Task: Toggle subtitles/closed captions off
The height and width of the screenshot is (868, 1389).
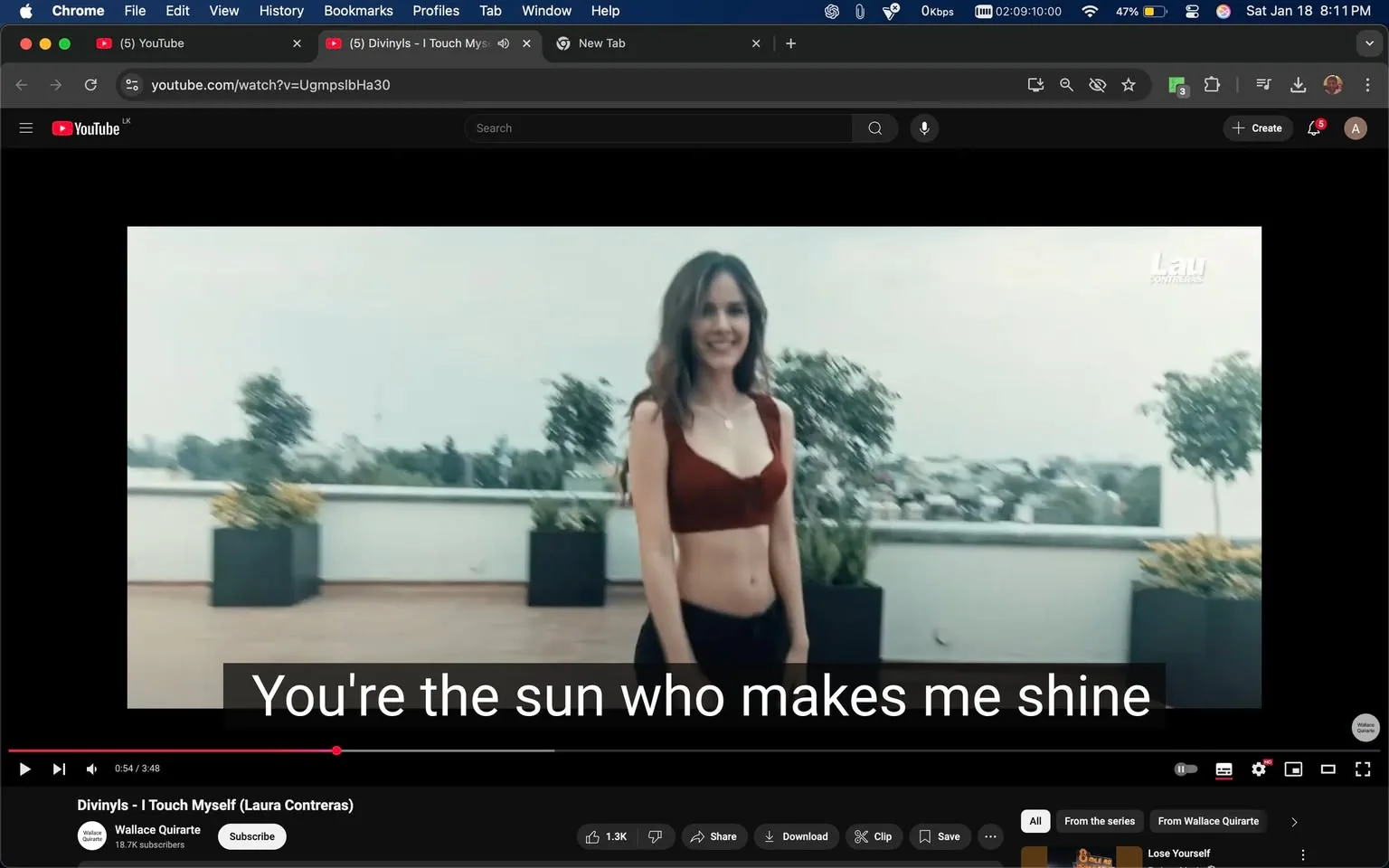Action: tap(1224, 769)
